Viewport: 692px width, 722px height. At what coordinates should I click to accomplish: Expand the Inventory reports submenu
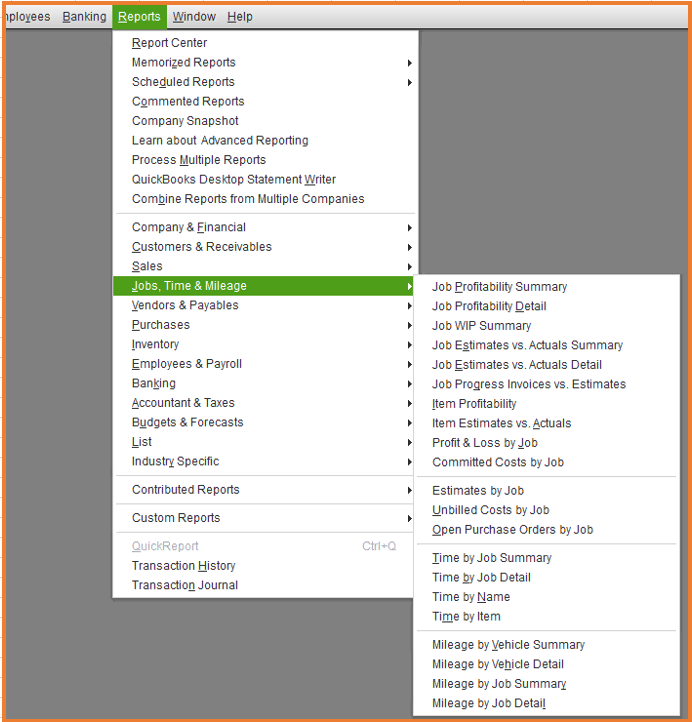(265, 344)
